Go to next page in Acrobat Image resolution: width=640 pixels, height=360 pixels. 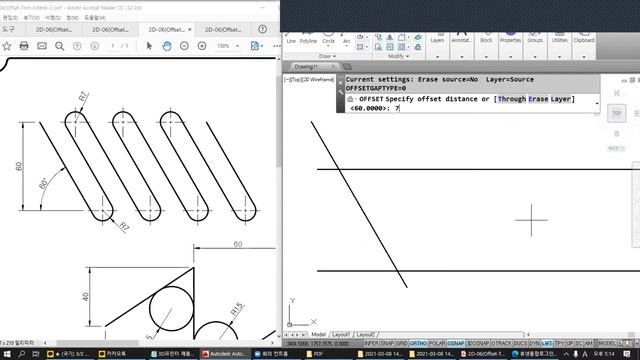pos(95,46)
